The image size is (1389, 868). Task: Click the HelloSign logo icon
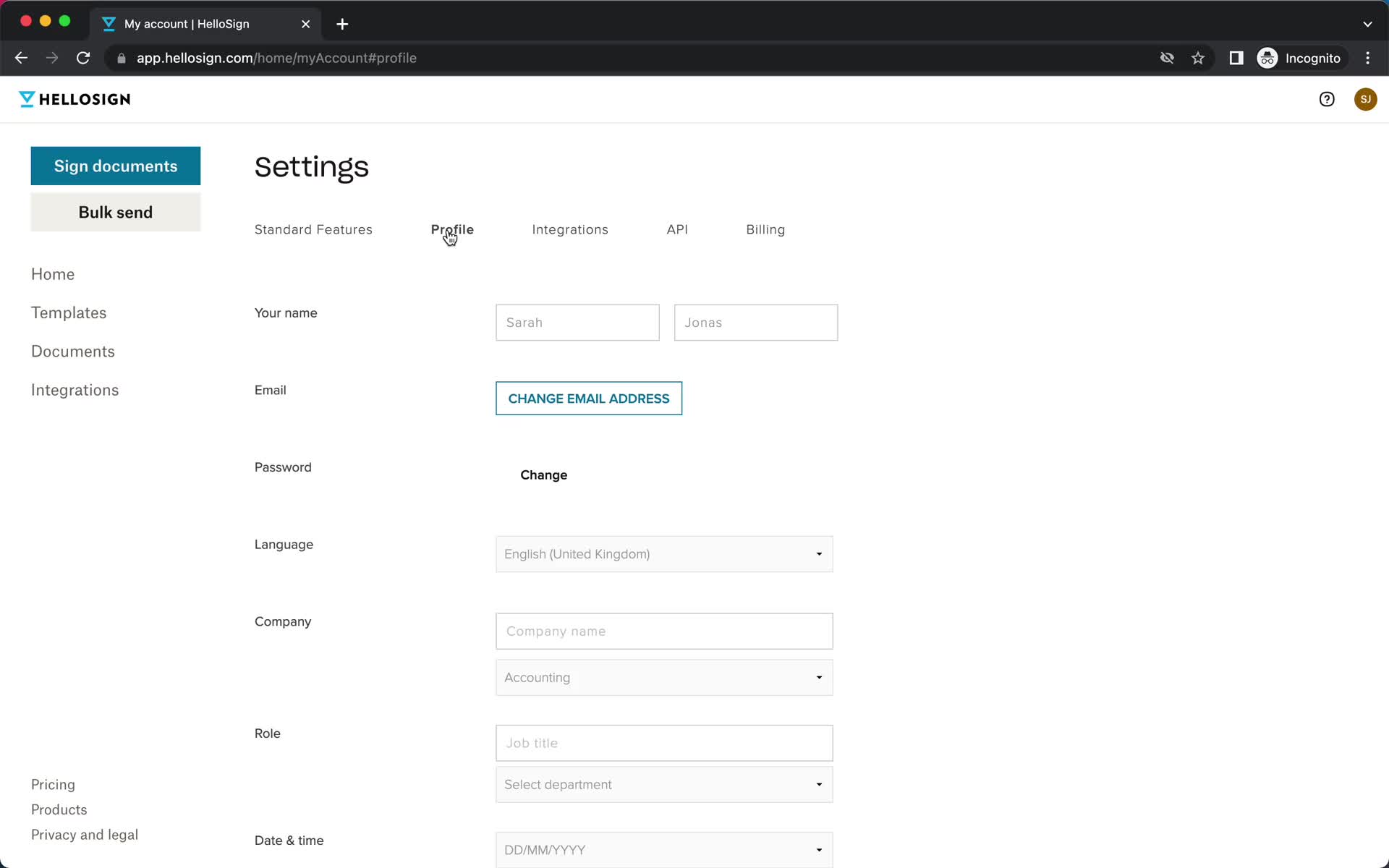[x=25, y=99]
